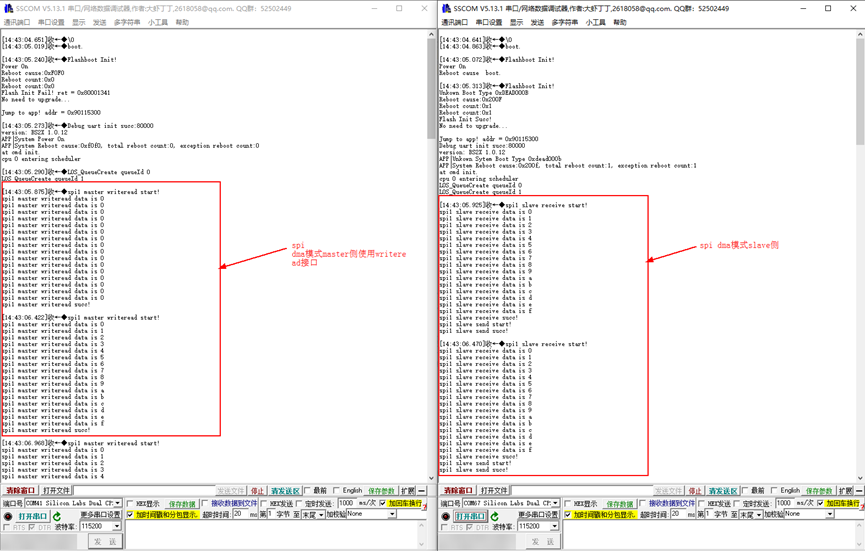Open the 串口设置 menu in left window
865x551 pixels.
click(x=50, y=22)
